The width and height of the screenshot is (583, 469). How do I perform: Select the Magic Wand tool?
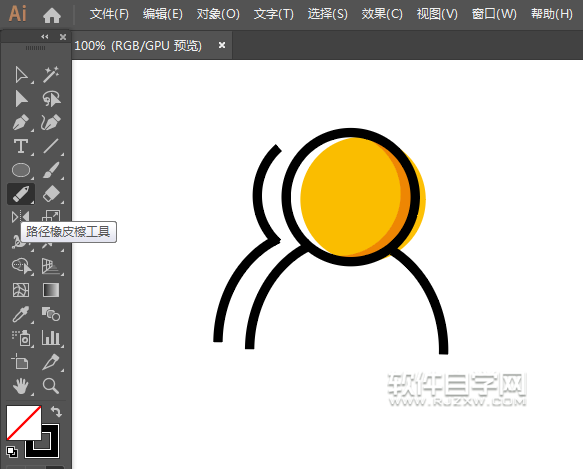click(x=51, y=75)
